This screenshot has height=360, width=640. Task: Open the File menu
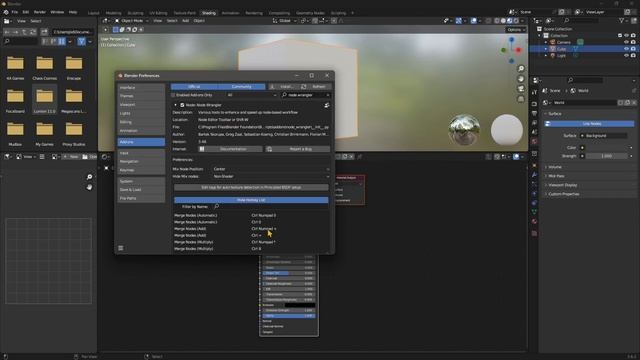(15, 12)
